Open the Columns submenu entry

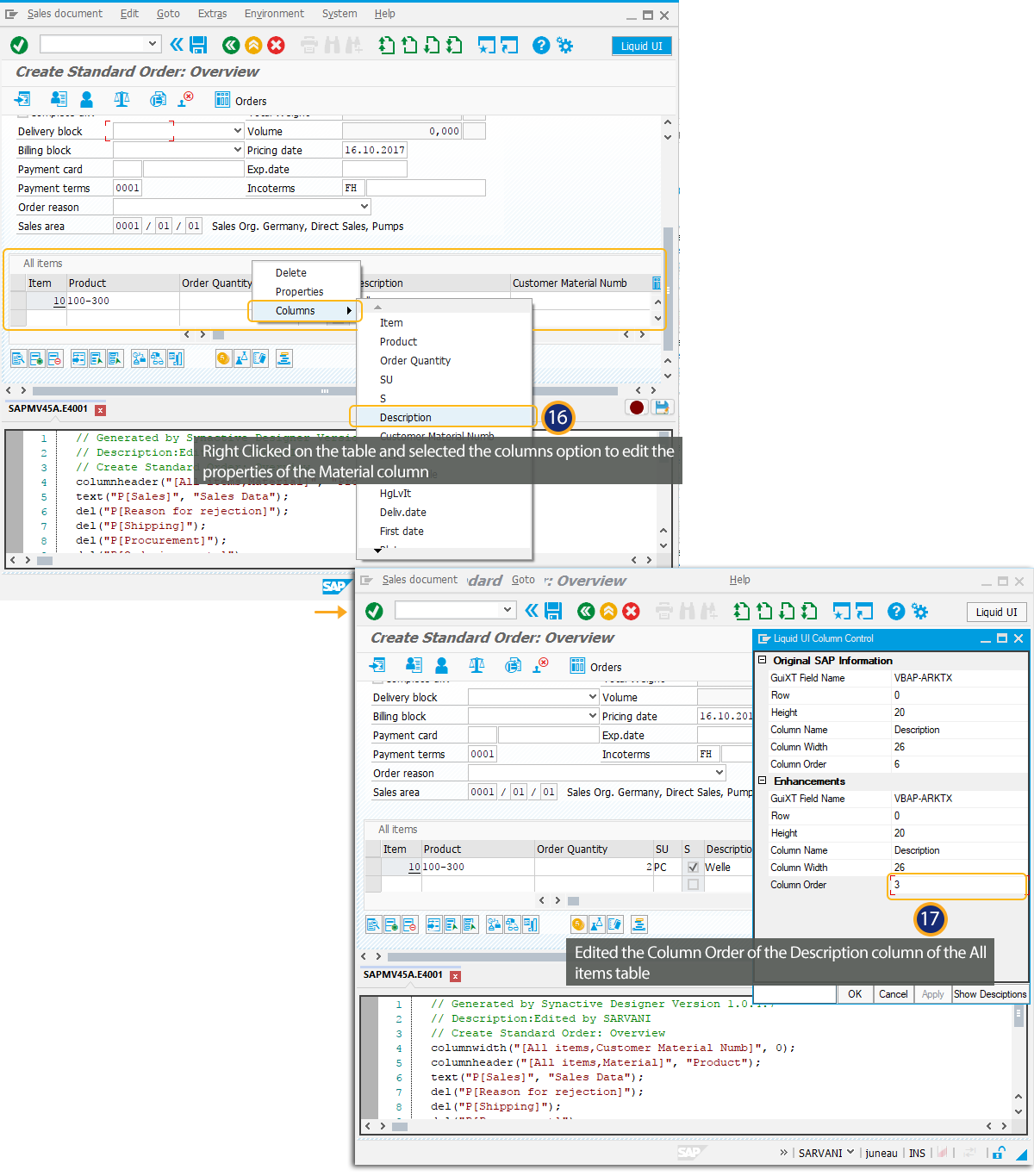(305, 311)
